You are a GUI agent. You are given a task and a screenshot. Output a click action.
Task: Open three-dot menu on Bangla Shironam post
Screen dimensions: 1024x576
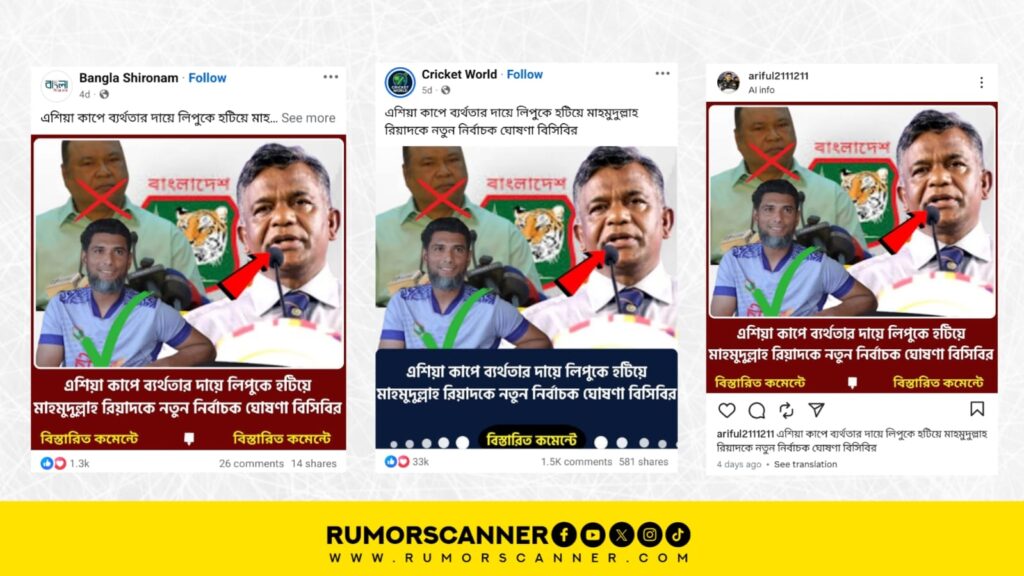pos(330,77)
